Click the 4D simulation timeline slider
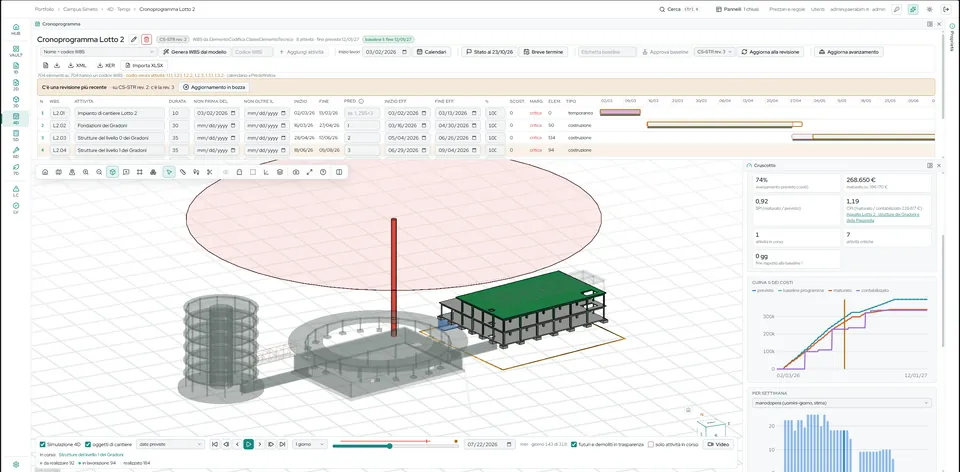The image size is (960, 472). click(395, 446)
